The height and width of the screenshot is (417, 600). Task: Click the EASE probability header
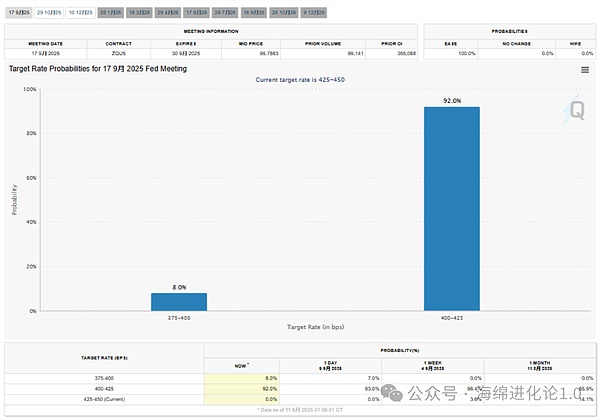pos(451,44)
